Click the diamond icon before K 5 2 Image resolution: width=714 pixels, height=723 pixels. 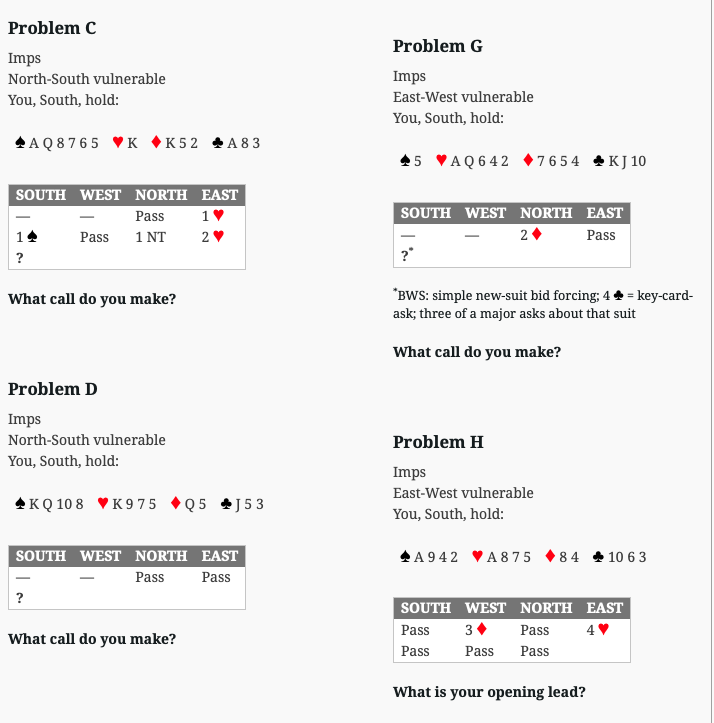[x=156, y=142]
